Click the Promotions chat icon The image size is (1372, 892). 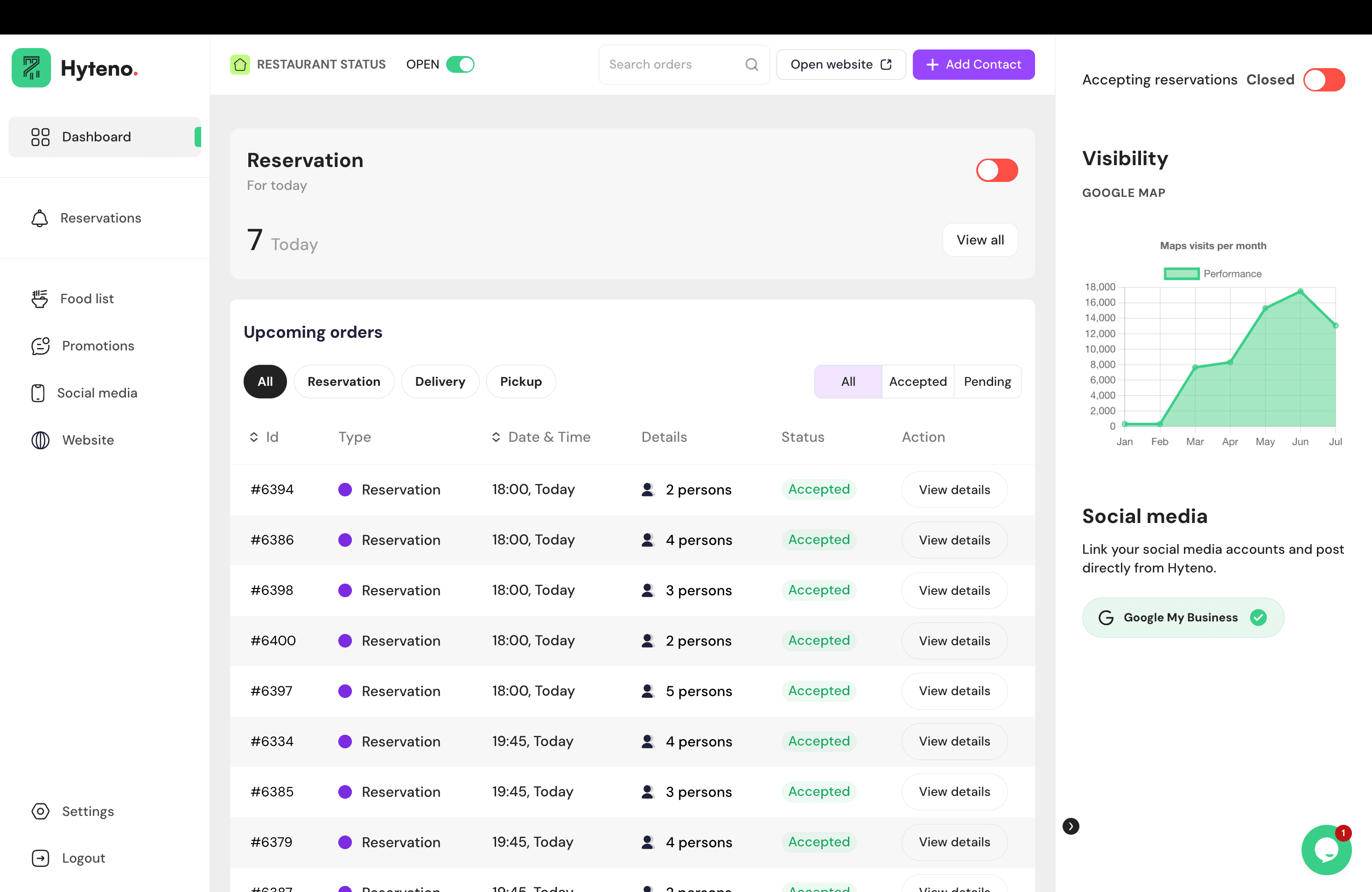point(40,346)
